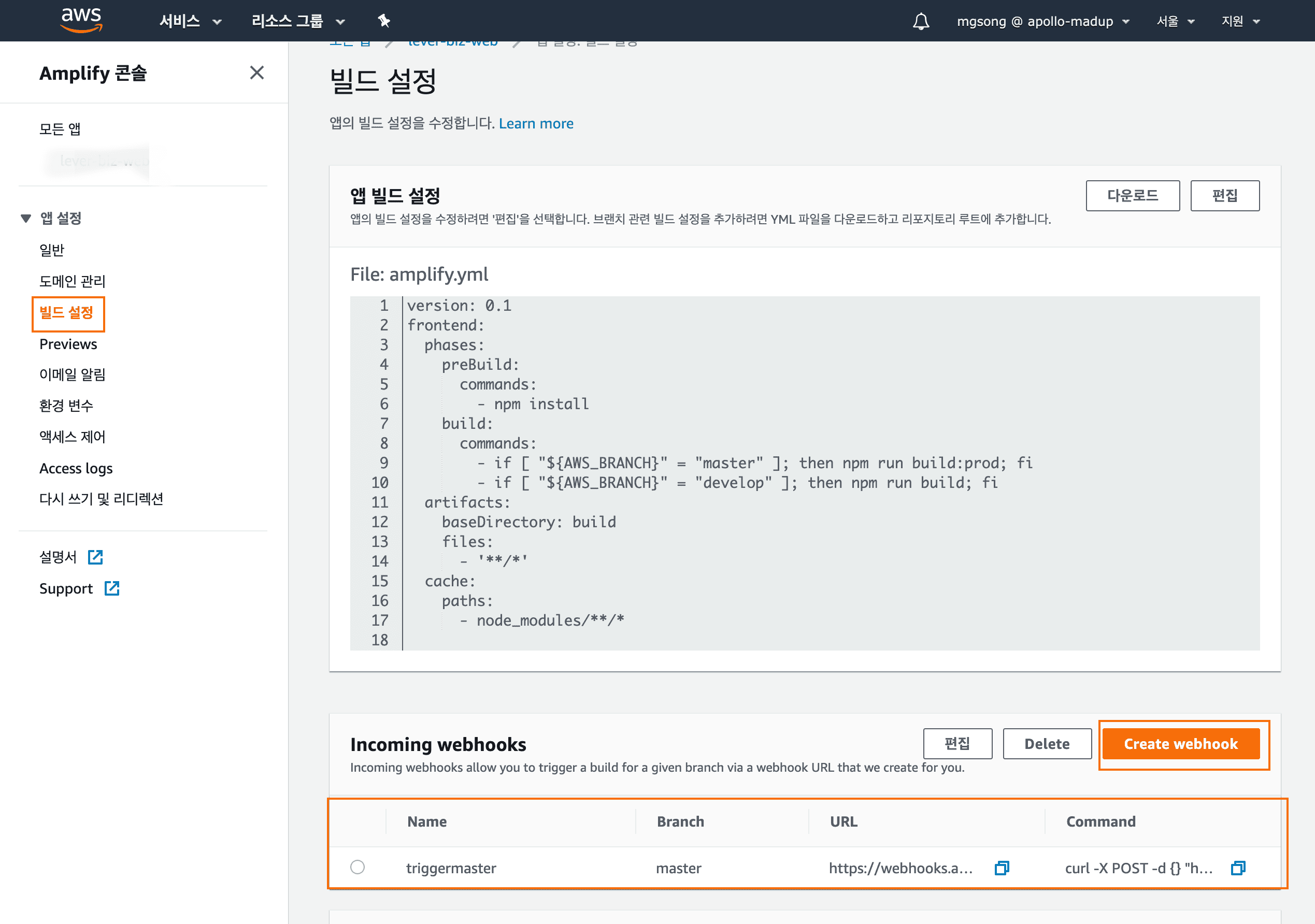This screenshot has width=1315, height=924.
Task: Select the triggermaster webhook radio button
Action: [358, 868]
